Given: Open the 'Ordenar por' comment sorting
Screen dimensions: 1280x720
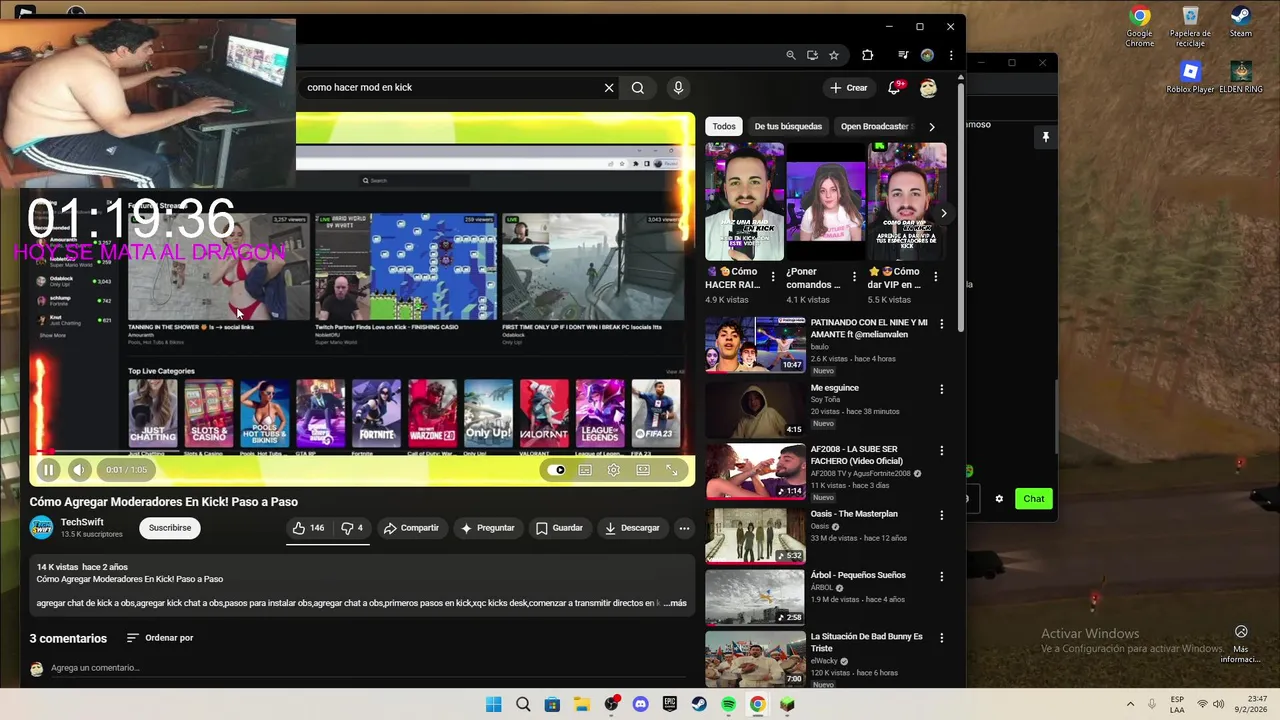Looking at the screenshot, I should pos(160,638).
